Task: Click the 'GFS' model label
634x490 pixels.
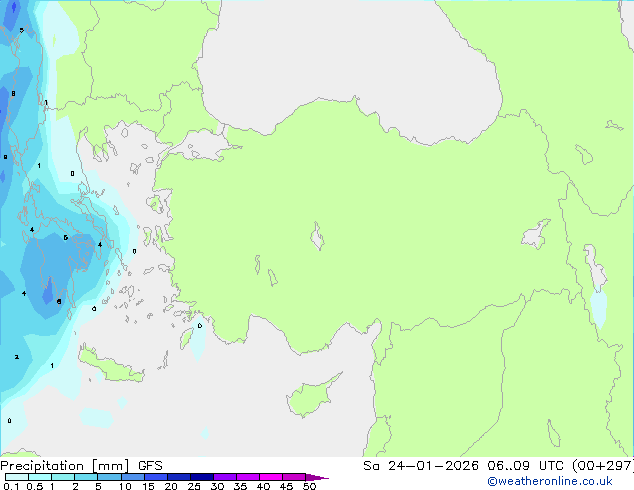Action: (x=150, y=466)
